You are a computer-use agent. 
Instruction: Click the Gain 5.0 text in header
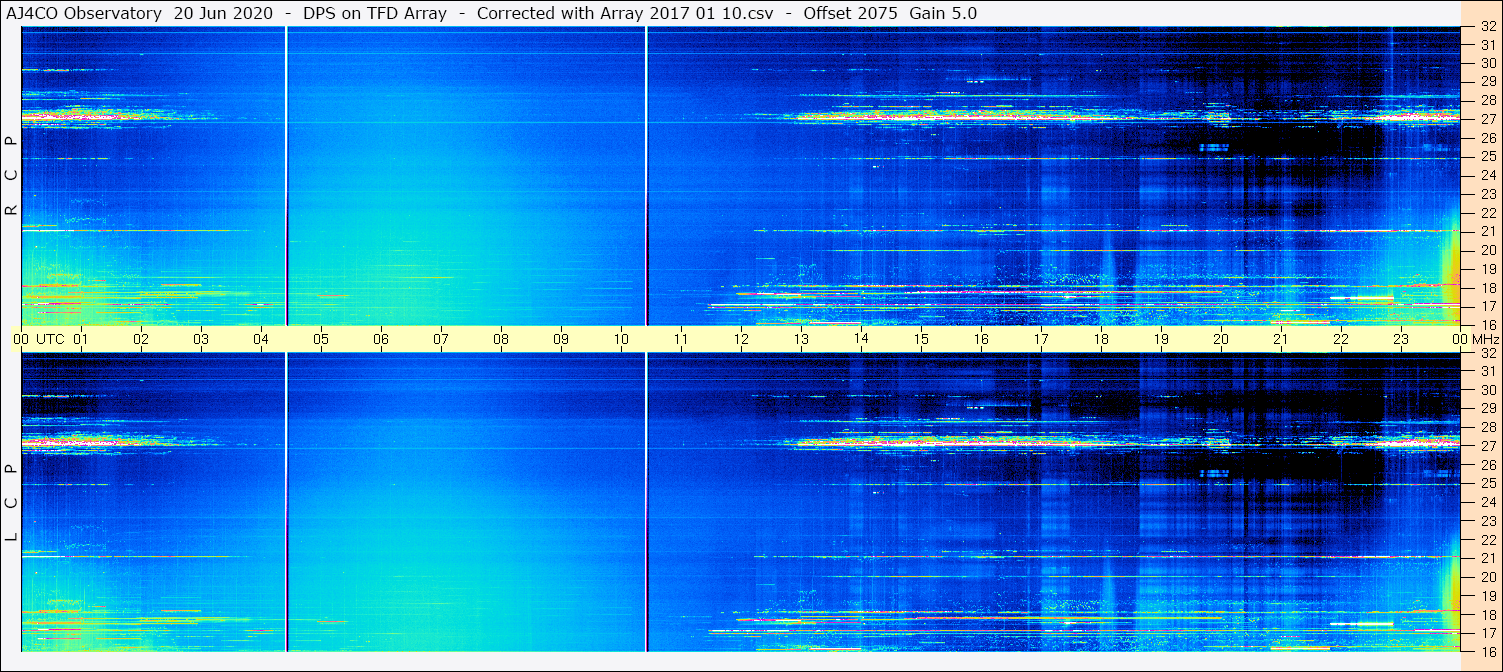pyautogui.click(x=943, y=13)
